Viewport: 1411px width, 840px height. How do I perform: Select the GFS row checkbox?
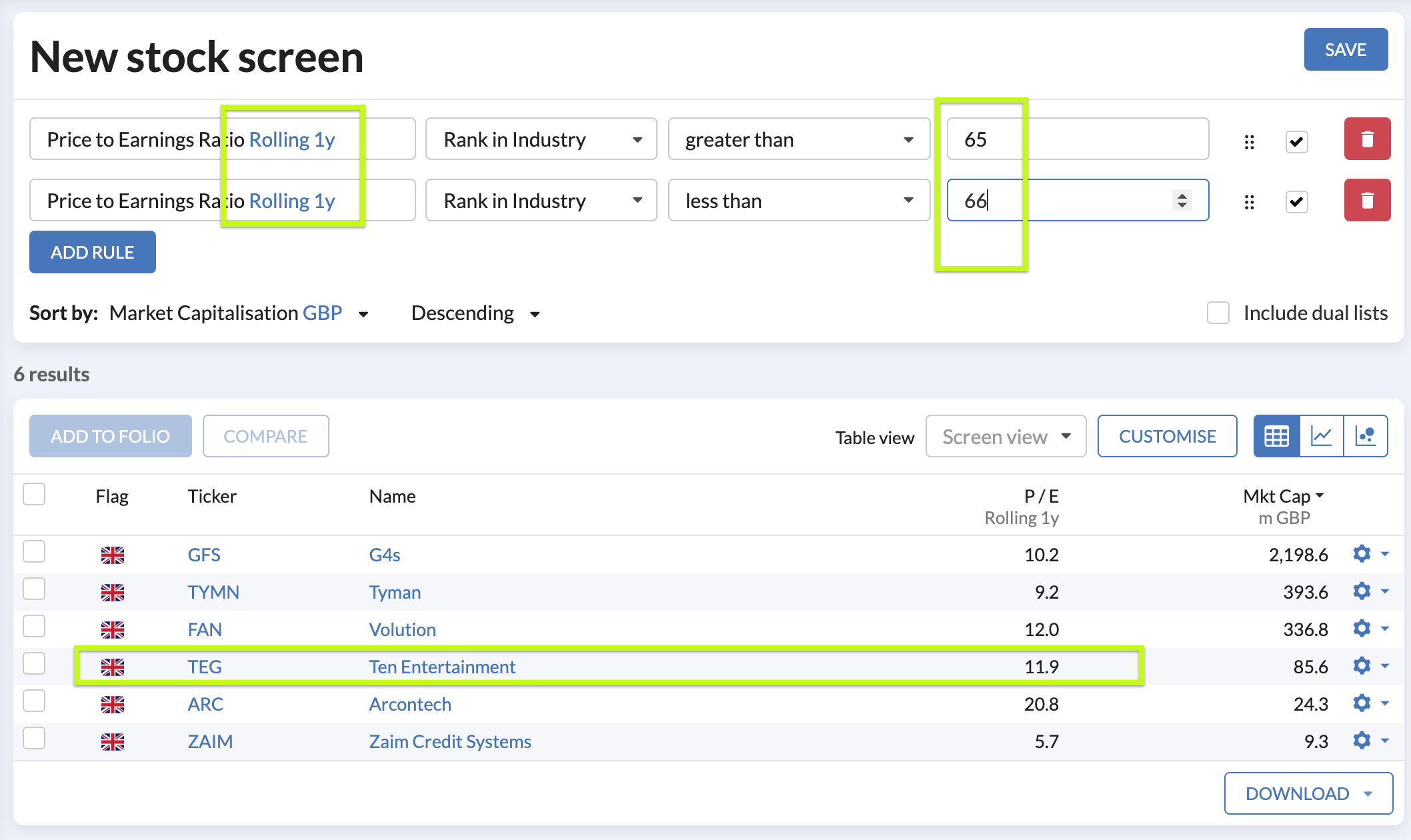[x=34, y=552]
